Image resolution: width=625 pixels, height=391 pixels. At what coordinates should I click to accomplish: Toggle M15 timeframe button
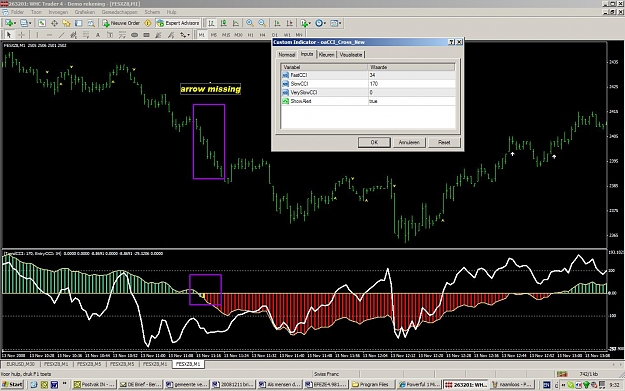tap(226, 35)
